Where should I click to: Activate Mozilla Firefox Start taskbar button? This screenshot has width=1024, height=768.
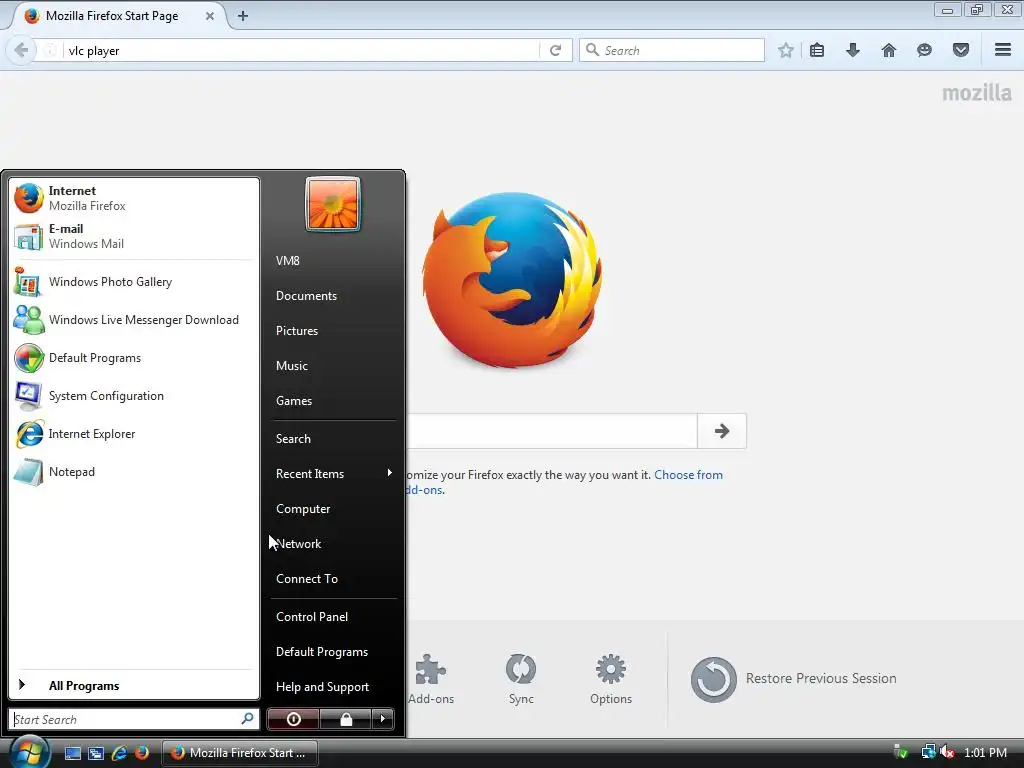point(239,753)
